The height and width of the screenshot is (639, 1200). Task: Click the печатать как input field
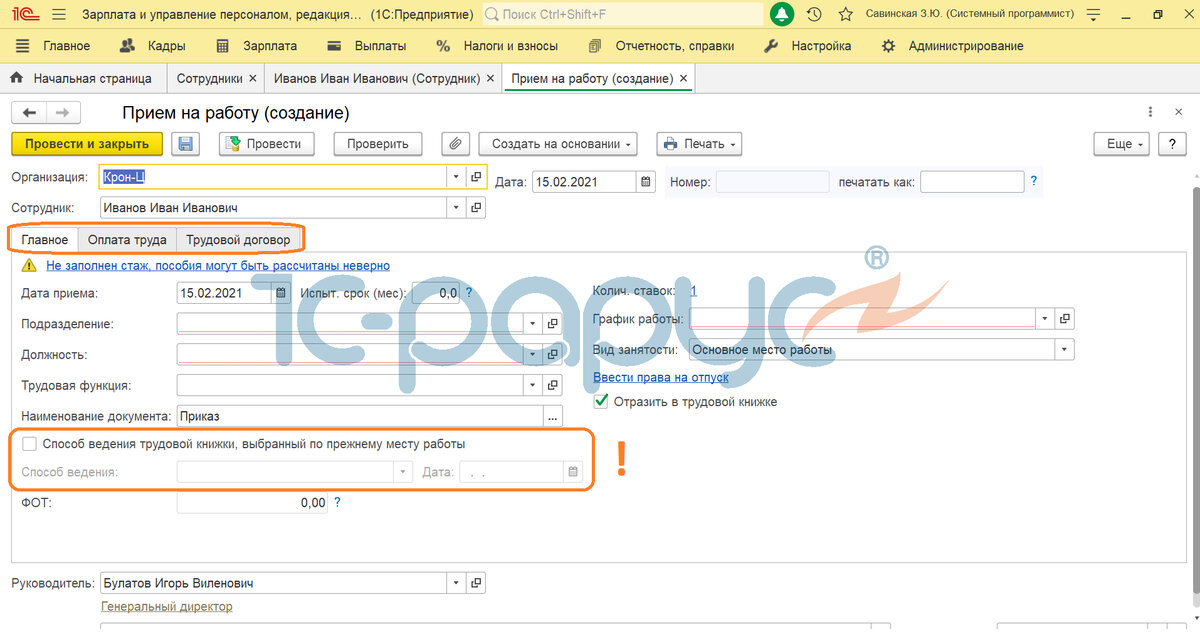[972, 182]
